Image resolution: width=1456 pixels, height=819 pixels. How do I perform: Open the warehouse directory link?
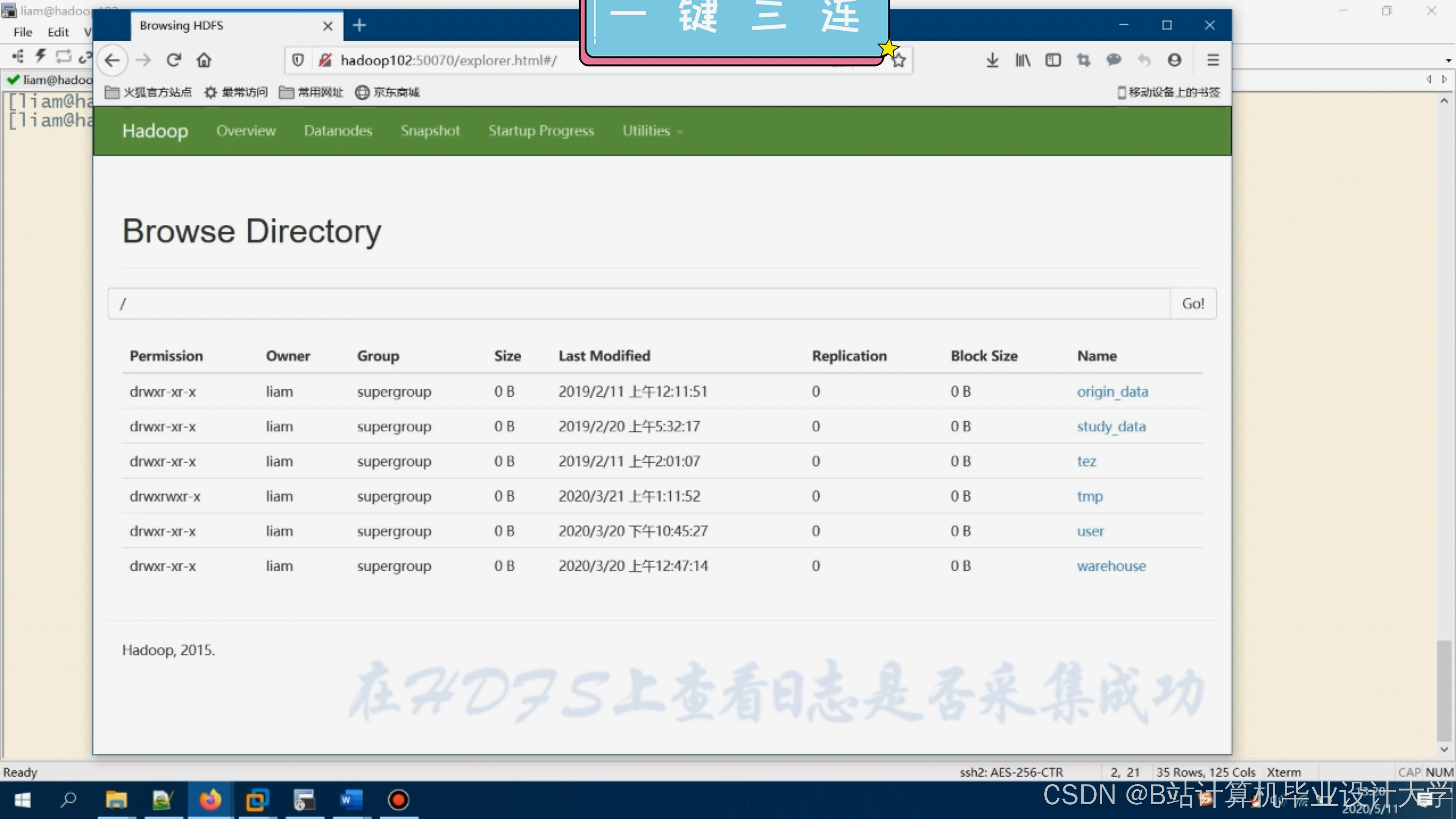click(x=1111, y=566)
